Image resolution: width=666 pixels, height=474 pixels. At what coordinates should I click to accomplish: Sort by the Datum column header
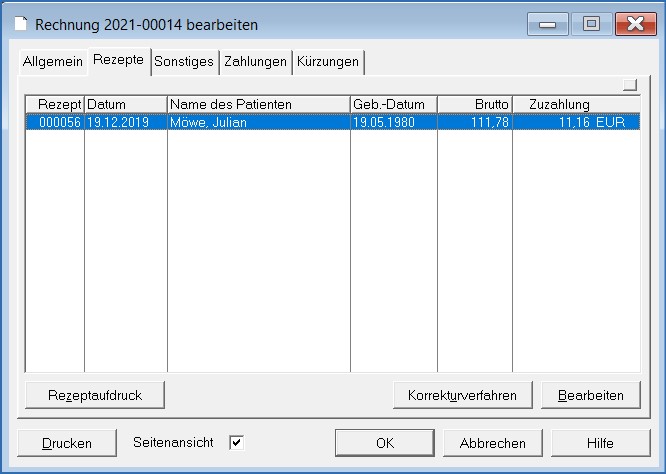tap(126, 104)
